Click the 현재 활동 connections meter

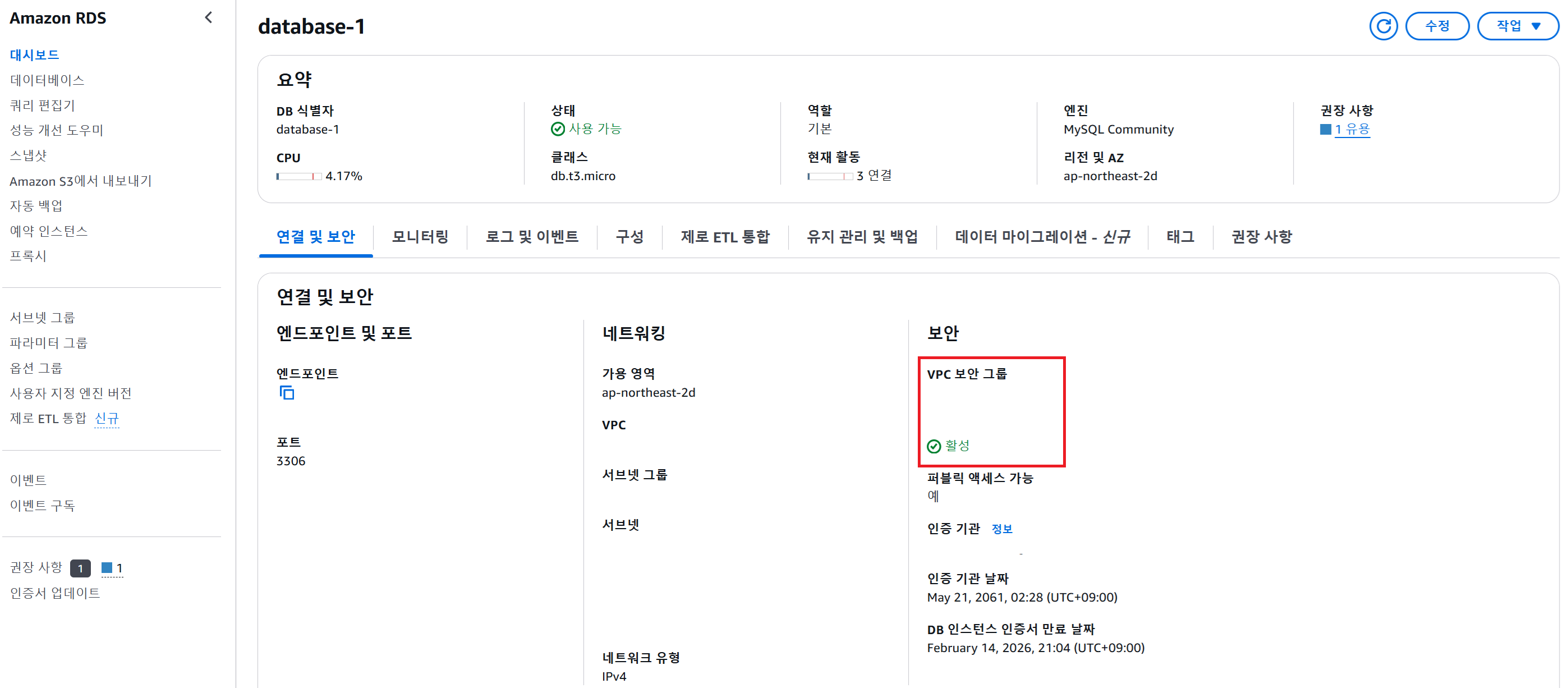click(x=830, y=177)
